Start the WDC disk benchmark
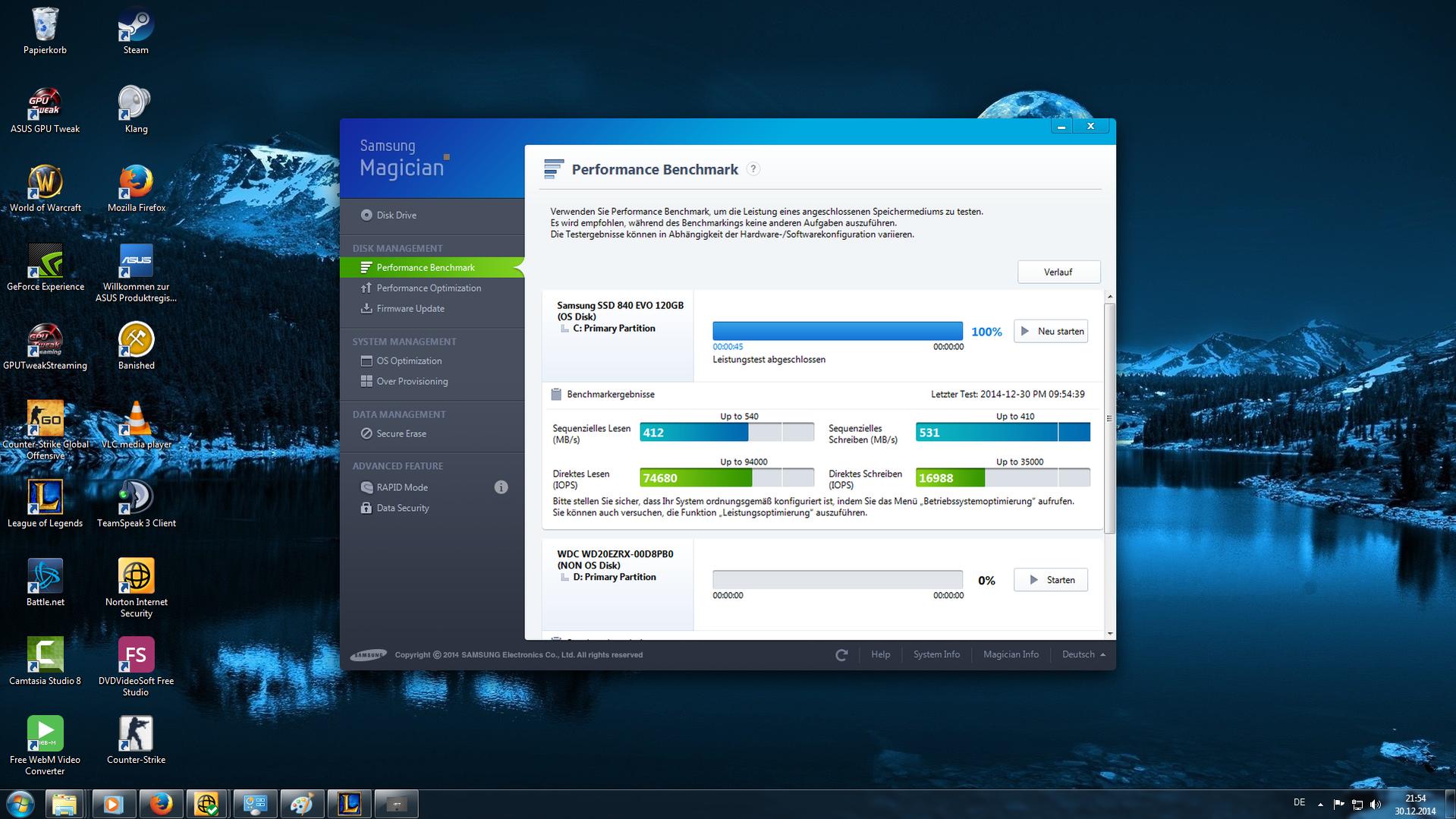This screenshot has height=819, width=1456. [1051, 581]
